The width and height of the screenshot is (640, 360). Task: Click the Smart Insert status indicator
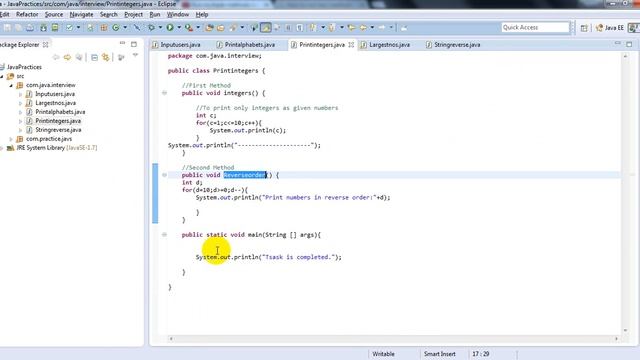439,354
